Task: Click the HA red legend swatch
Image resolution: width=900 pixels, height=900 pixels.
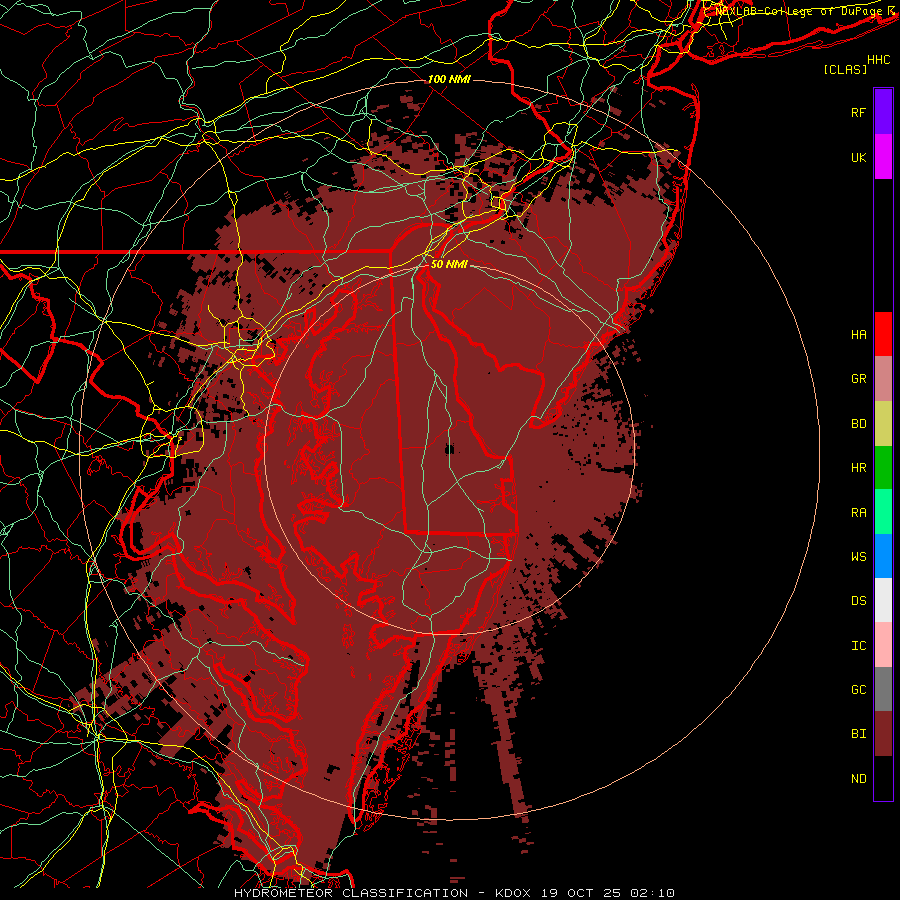Action: coord(883,334)
